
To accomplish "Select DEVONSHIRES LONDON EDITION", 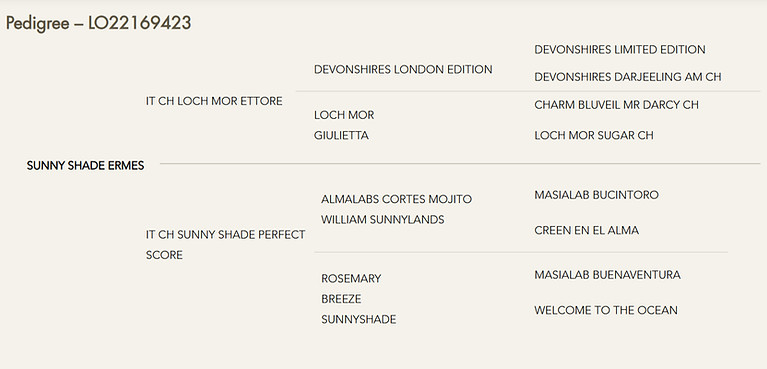I will pos(403,69).
